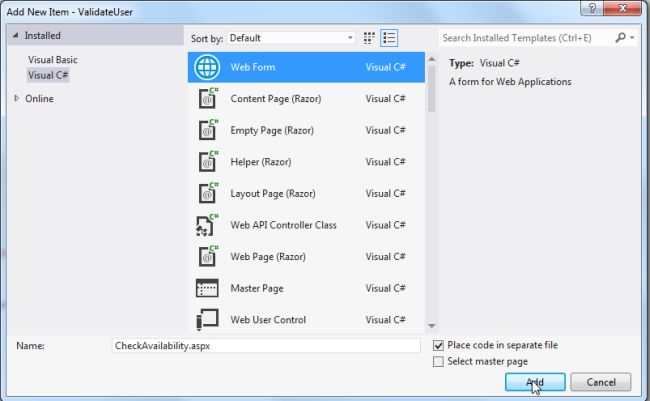Click the Name field with CheckAvailability.aspx

tap(266, 345)
